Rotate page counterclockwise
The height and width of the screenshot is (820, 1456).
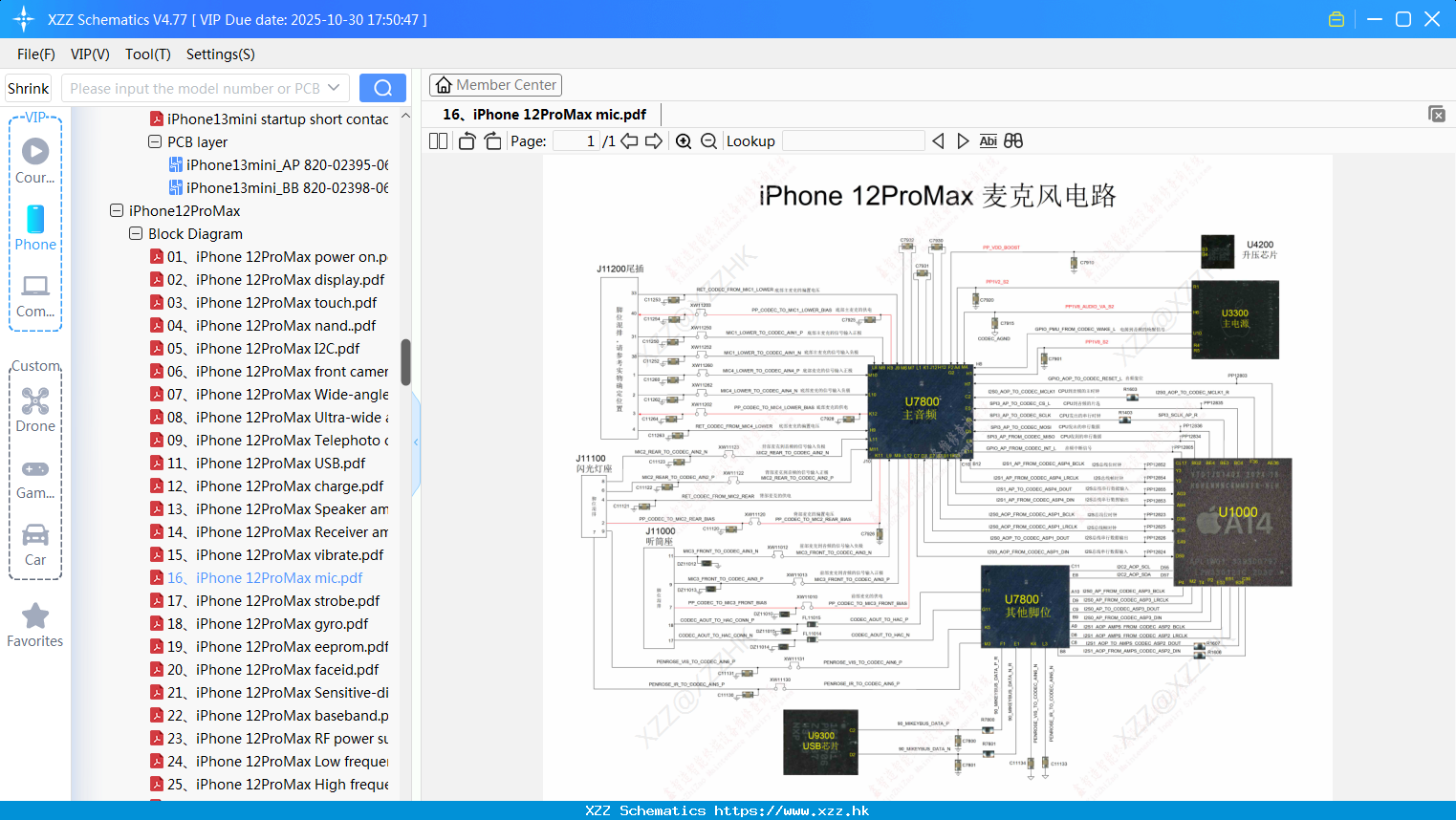(x=467, y=140)
